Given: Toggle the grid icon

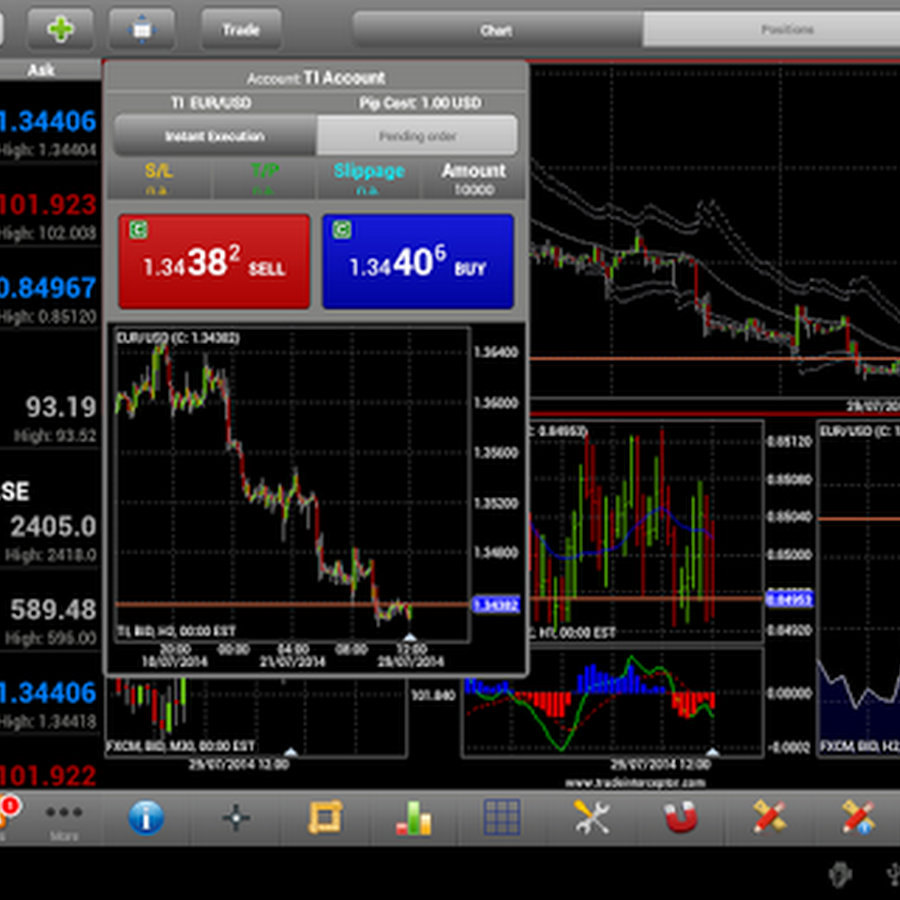Looking at the screenshot, I should [x=502, y=817].
